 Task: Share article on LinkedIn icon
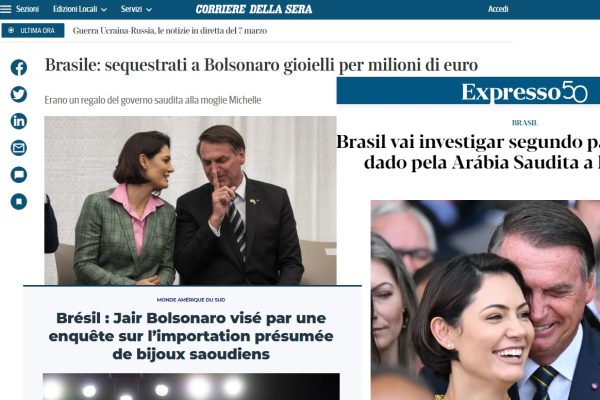[19, 121]
